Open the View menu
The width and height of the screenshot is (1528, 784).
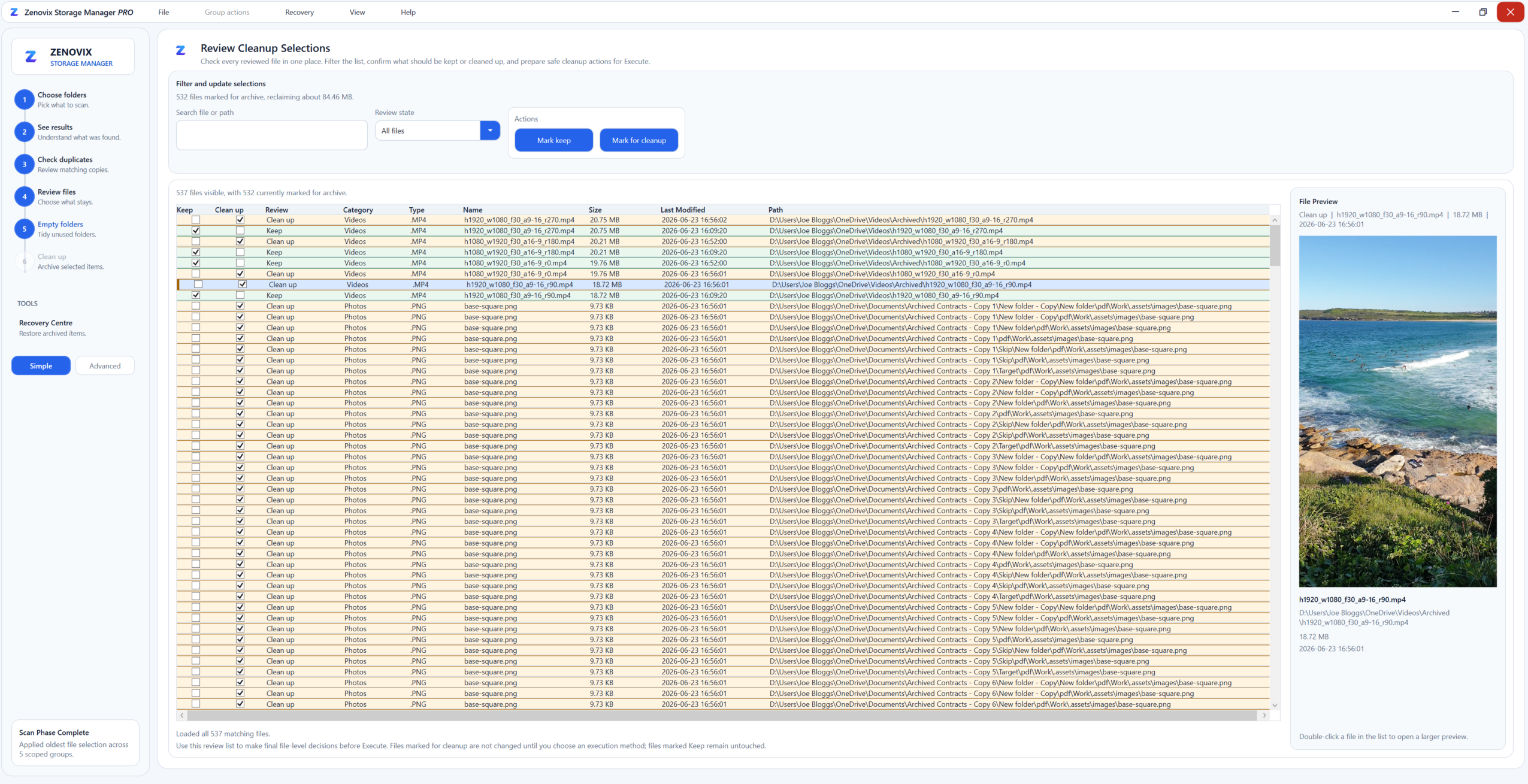pyautogui.click(x=357, y=12)
